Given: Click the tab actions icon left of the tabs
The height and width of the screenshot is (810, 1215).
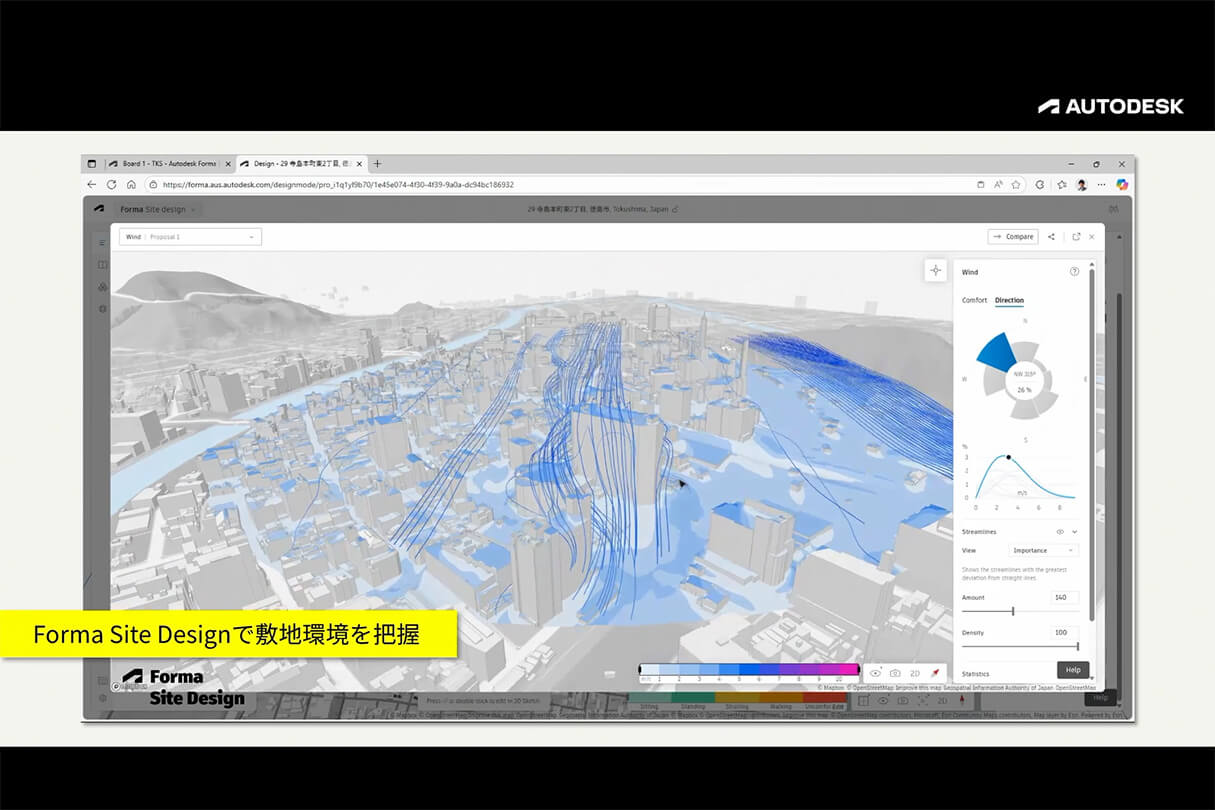Looking at the screenshot, I should pos(92,163).
